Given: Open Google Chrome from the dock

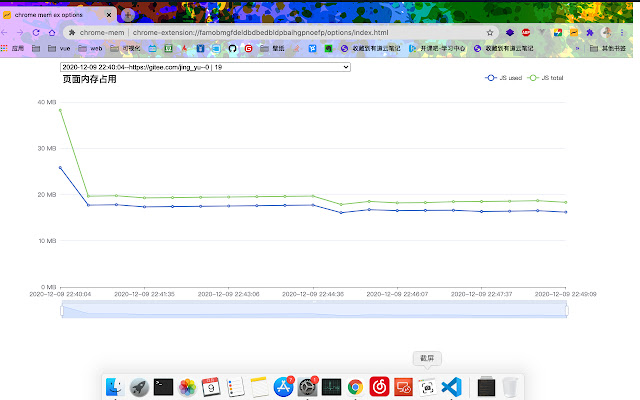Looking at the screenshot, I should point(356,387).
